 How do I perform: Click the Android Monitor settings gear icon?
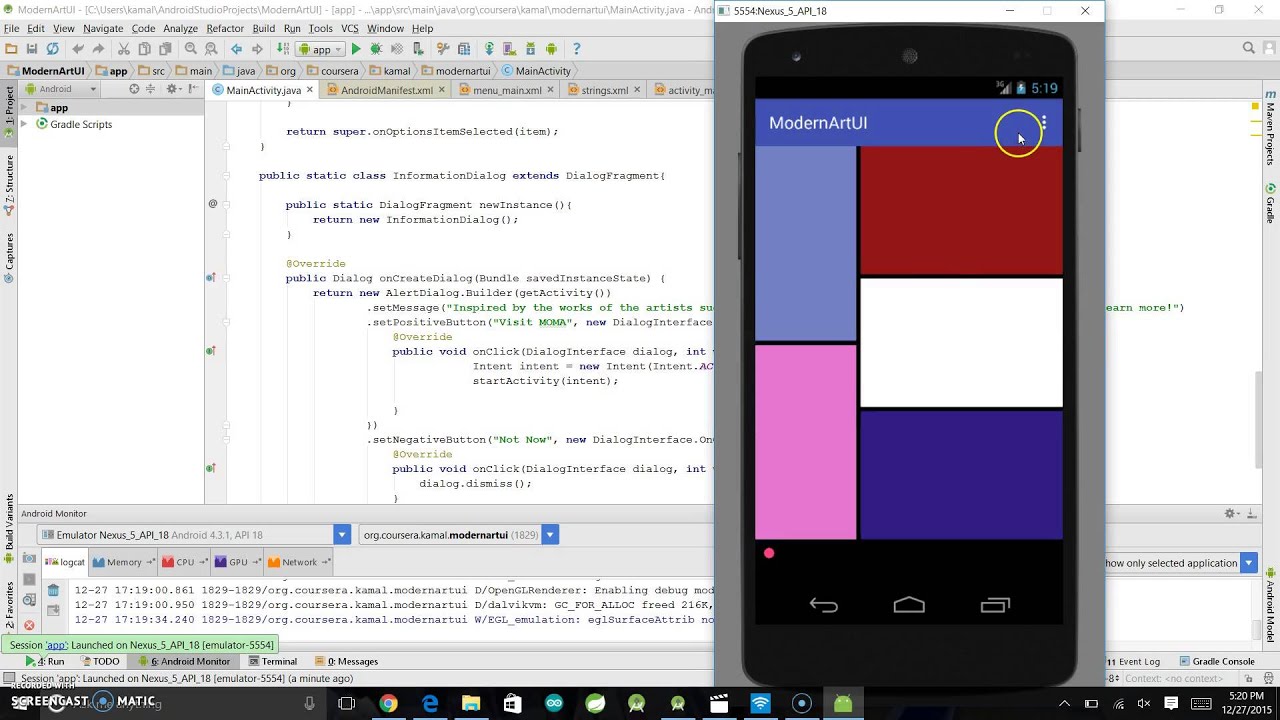(x=1231, y=514)
